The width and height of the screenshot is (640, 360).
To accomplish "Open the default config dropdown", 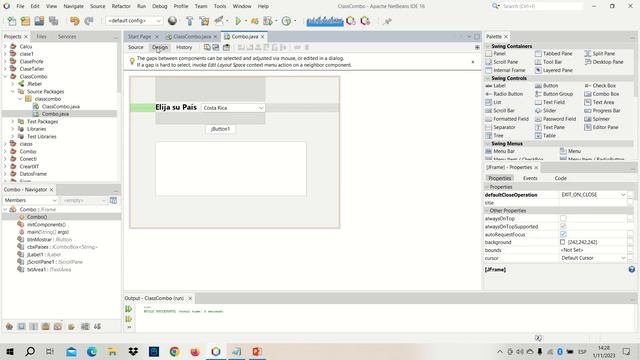I will point(134,21).
